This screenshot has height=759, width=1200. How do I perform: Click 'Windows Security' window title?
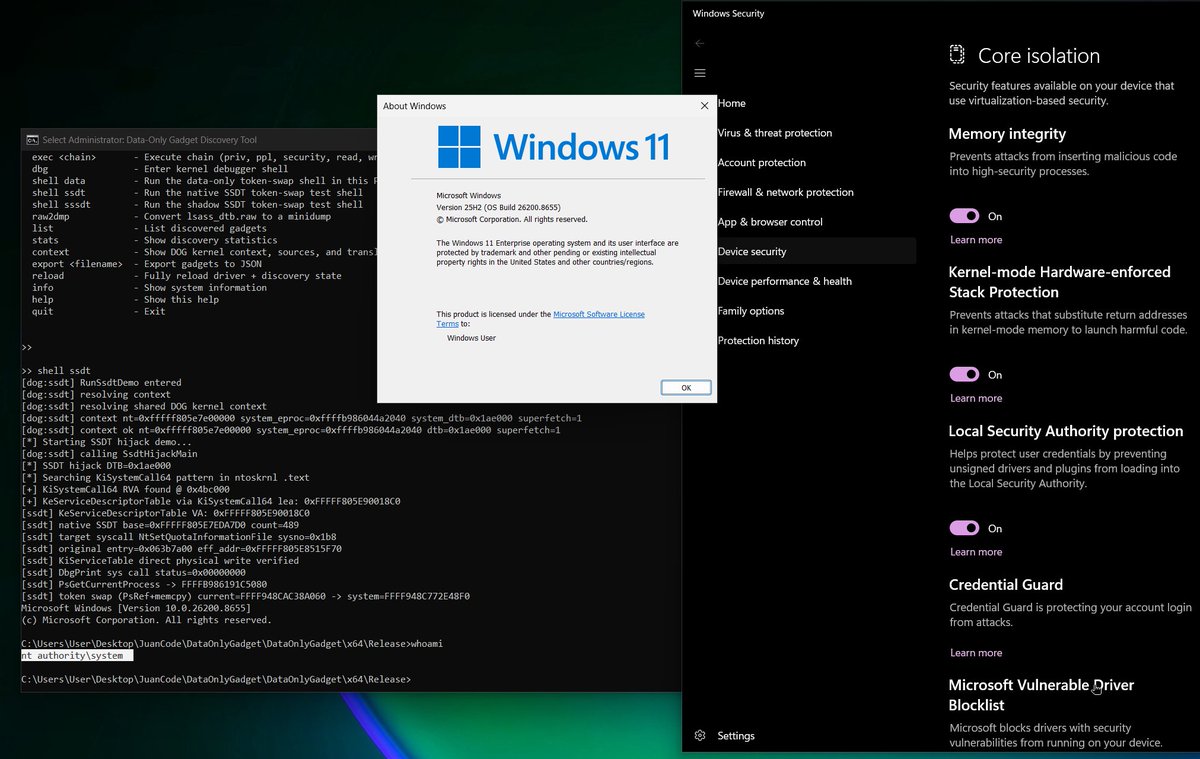pos(728,13)
